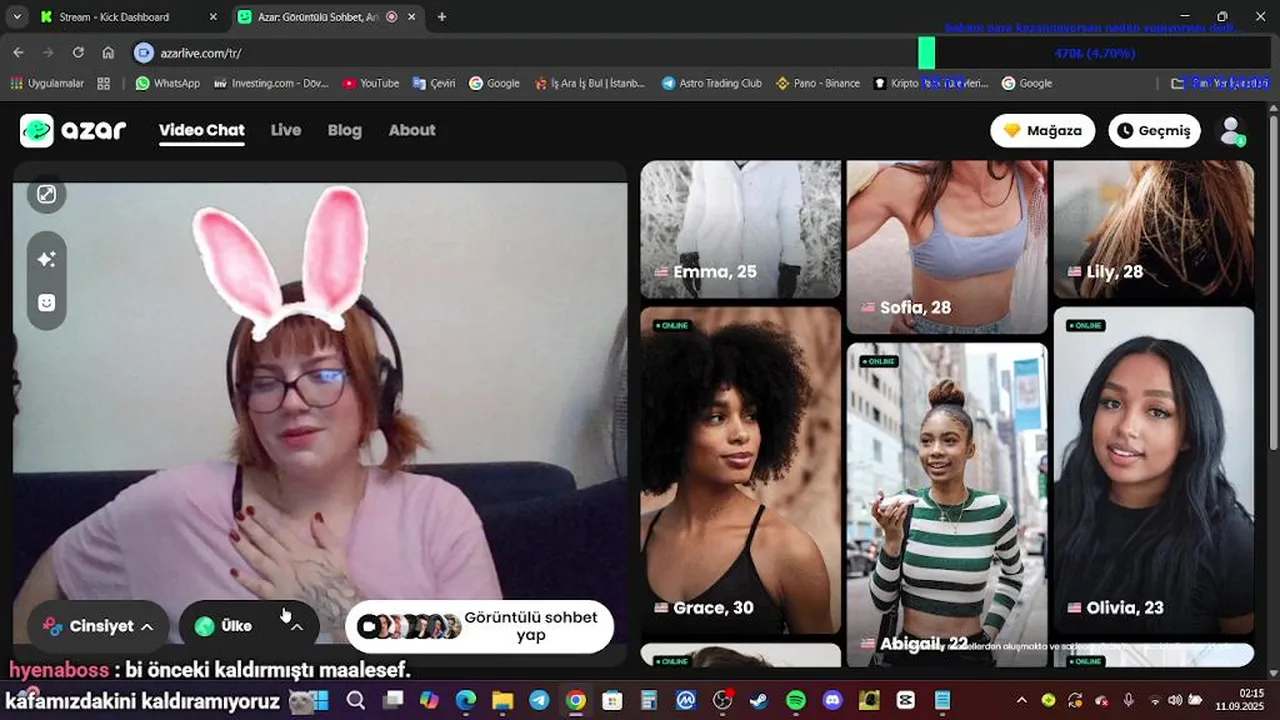Open Uygulamalar apps shortcut
The width and height of the screenshot is (1280, 720).
pos(47,84)
